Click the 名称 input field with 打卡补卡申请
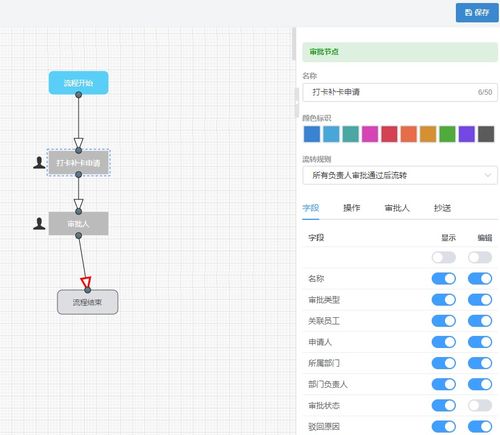 coord(400,92)
